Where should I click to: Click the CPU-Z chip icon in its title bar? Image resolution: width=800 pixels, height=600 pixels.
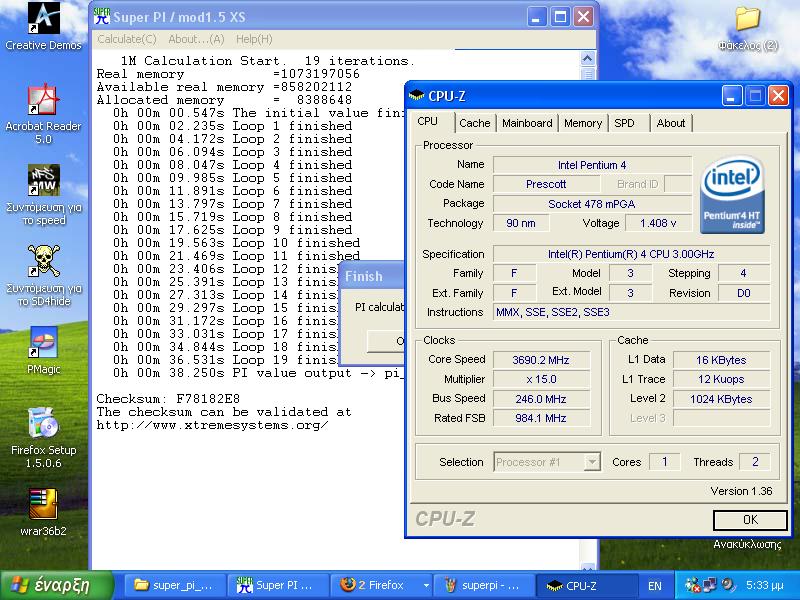(417, 95)
